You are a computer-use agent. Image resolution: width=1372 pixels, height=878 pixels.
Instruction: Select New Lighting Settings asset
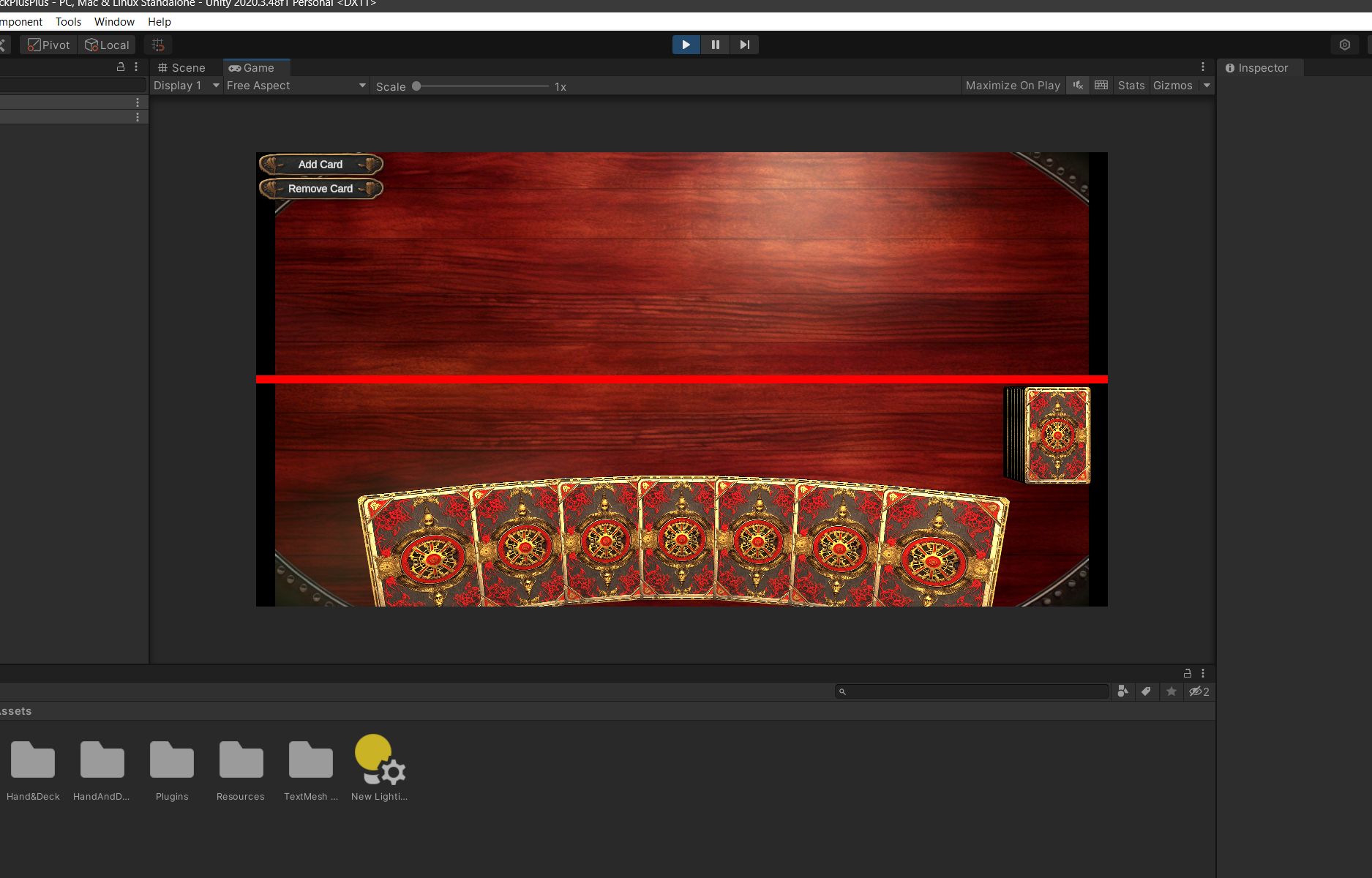[379, 761]
